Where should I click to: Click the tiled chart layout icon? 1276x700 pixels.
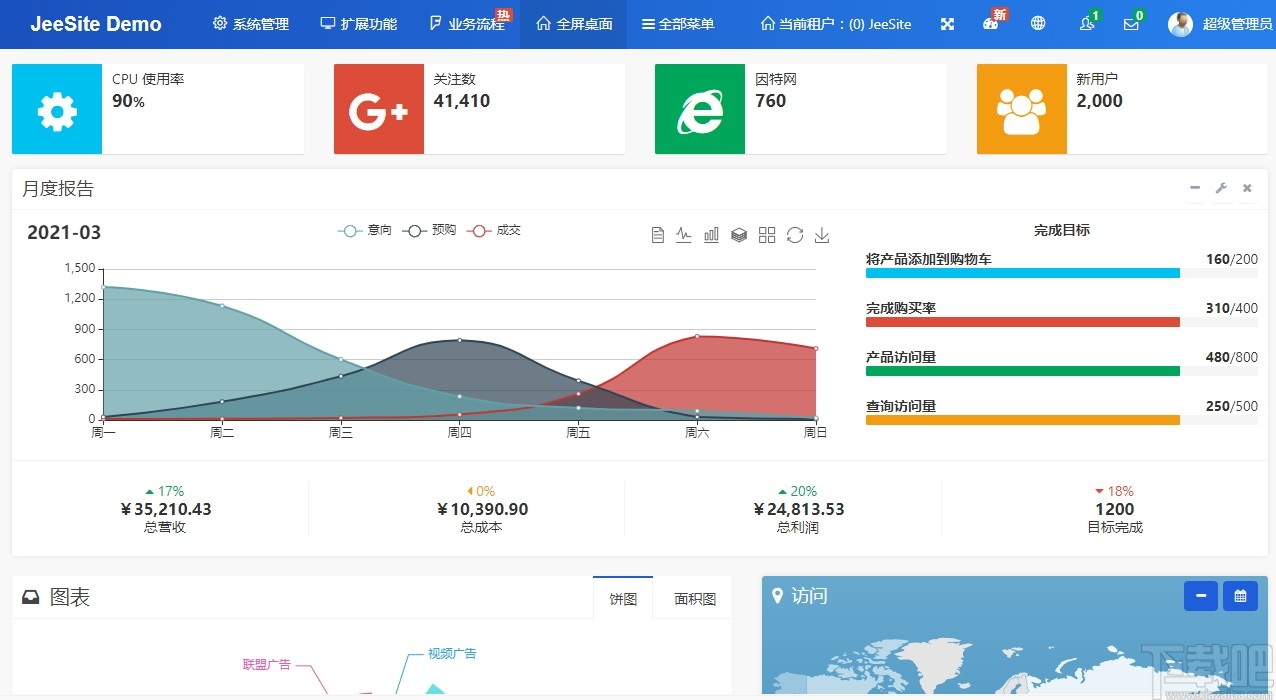coord(767,235)
